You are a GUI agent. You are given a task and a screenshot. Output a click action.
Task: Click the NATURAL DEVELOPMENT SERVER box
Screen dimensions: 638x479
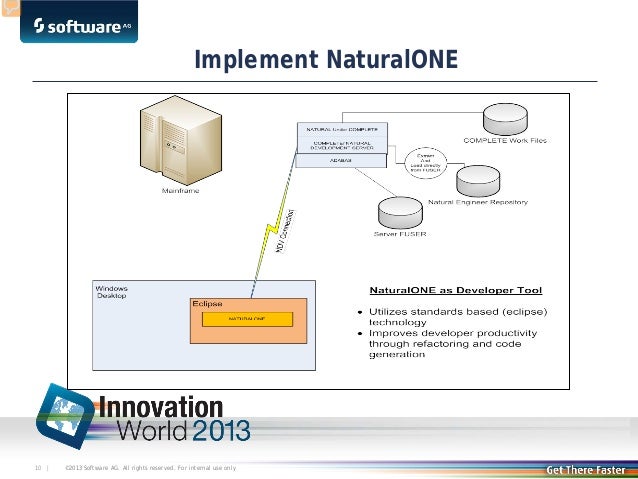342,145
